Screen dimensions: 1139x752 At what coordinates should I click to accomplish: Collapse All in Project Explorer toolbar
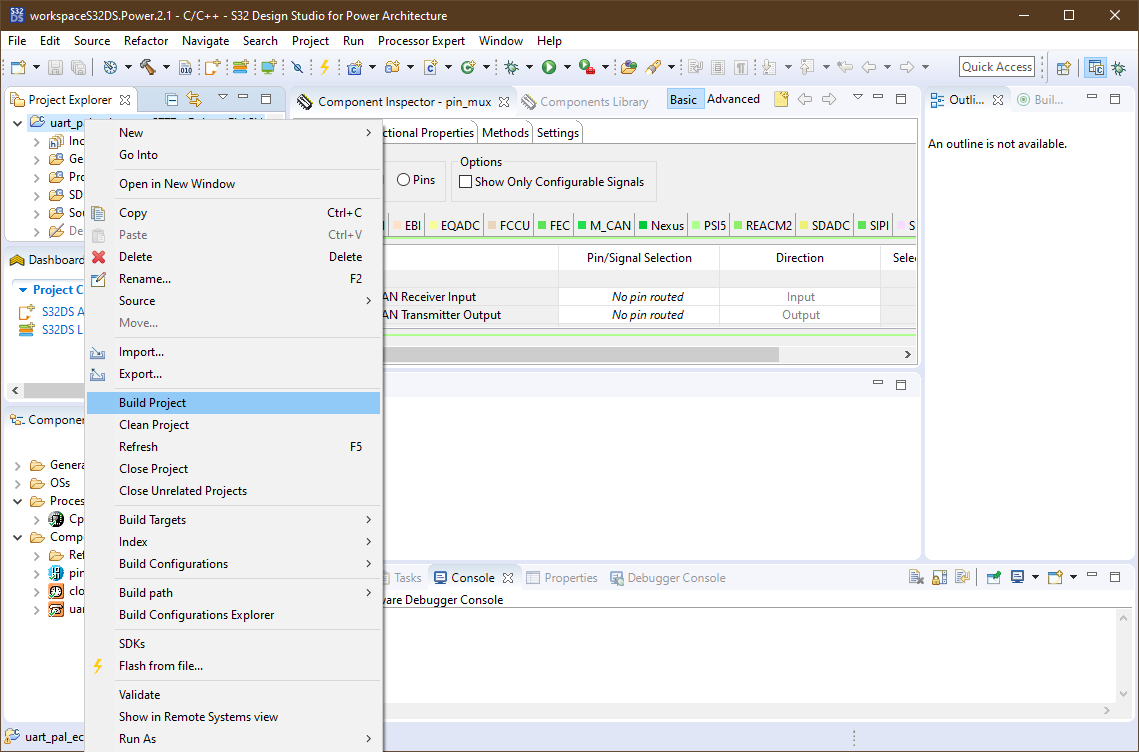[172, 99]
